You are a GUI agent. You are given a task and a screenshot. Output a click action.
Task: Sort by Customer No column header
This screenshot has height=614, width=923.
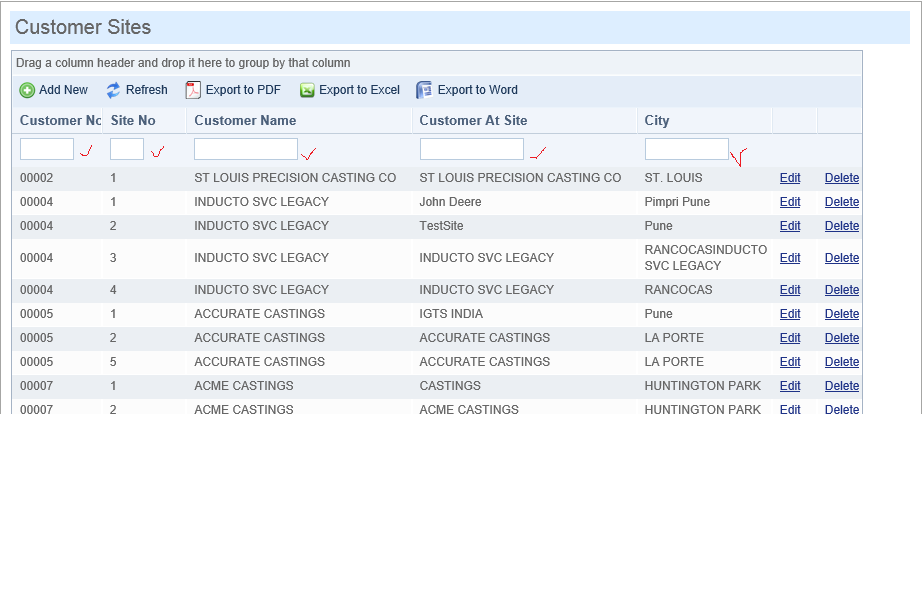pos(61,121)
